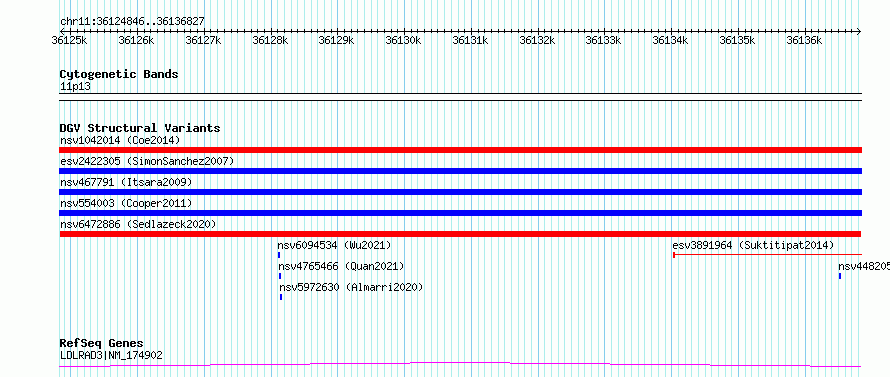The height and width of the screenshot is (377, 890).
Task: Select the small blue nsv5972630 (Almarri2020) marker
Action: (281, 297)
